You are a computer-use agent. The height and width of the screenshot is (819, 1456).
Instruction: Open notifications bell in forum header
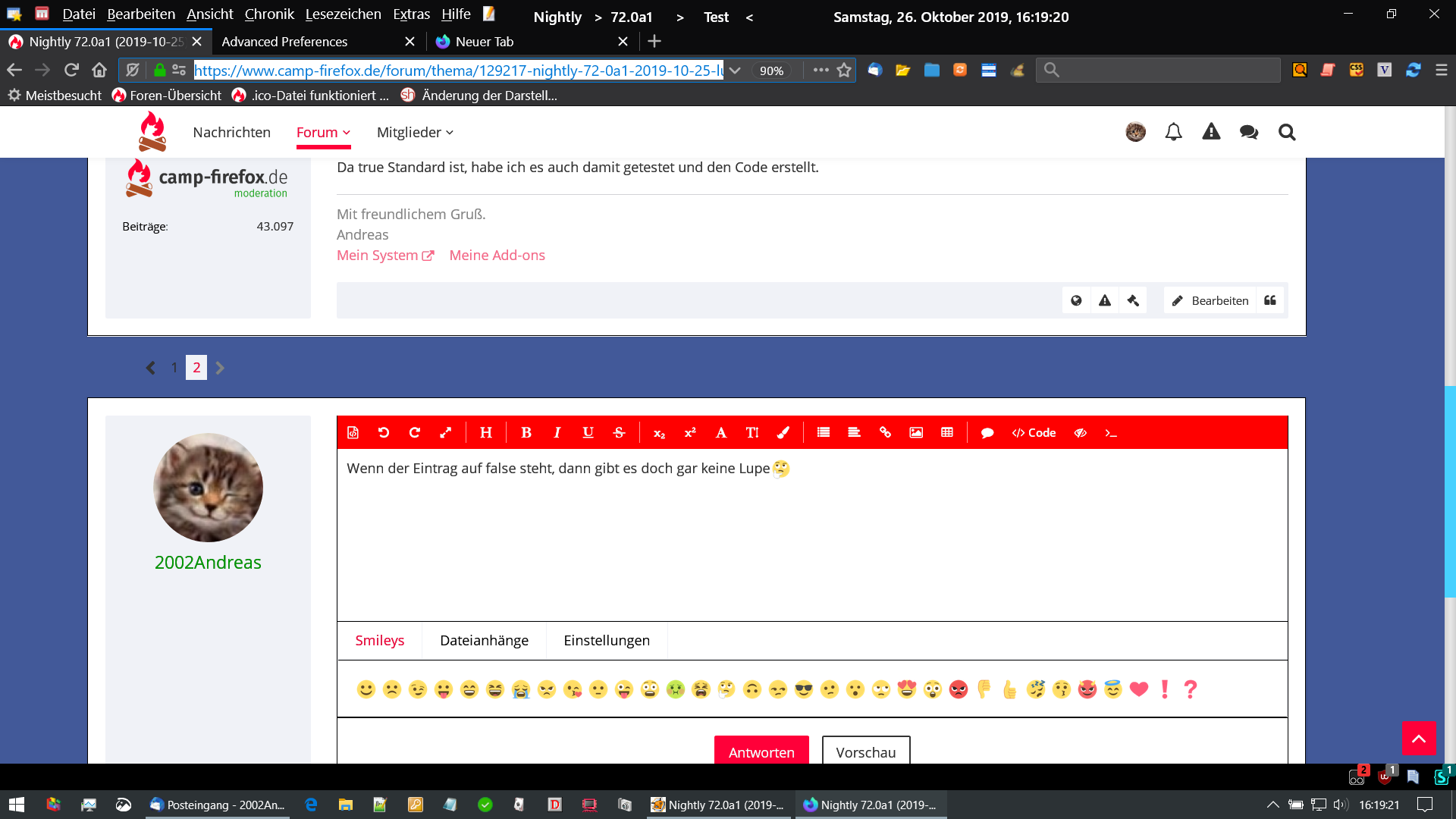coord(1173,132)
